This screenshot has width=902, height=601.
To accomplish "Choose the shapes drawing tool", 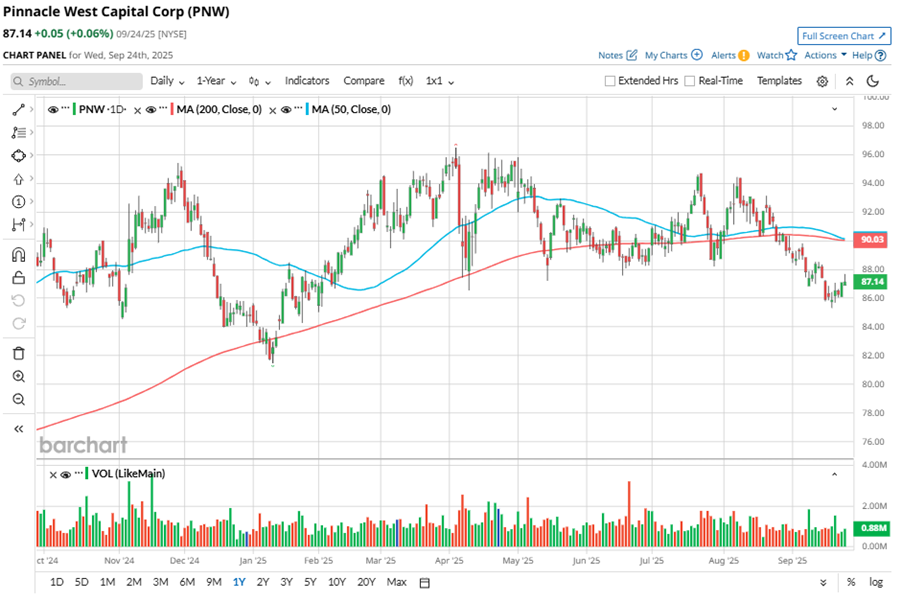I will pos(18,155).
